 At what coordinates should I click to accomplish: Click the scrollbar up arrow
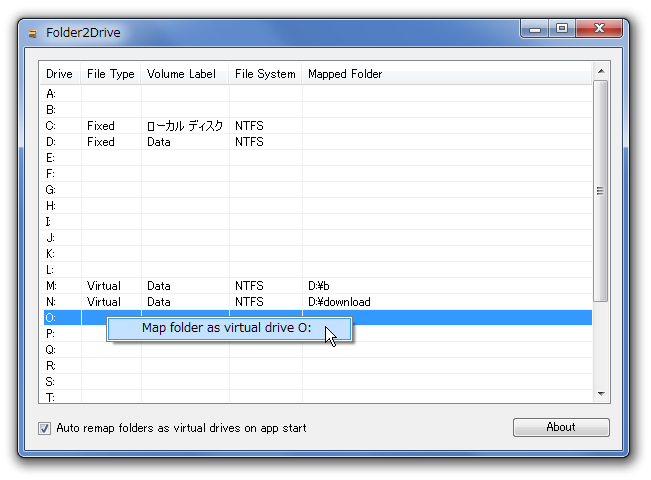(601, 71)
